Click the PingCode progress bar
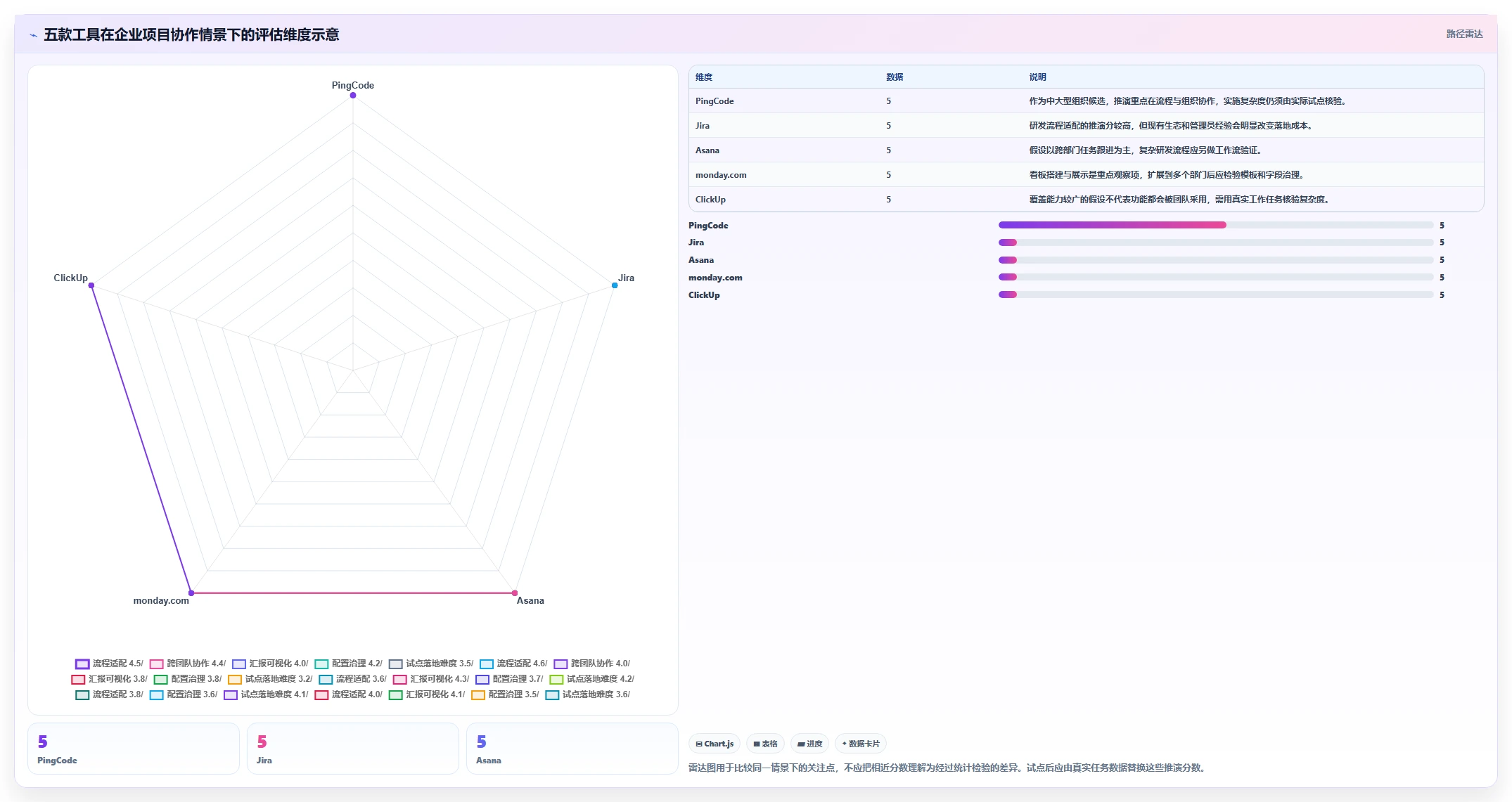The image size is (1512, 802). 1216,225
